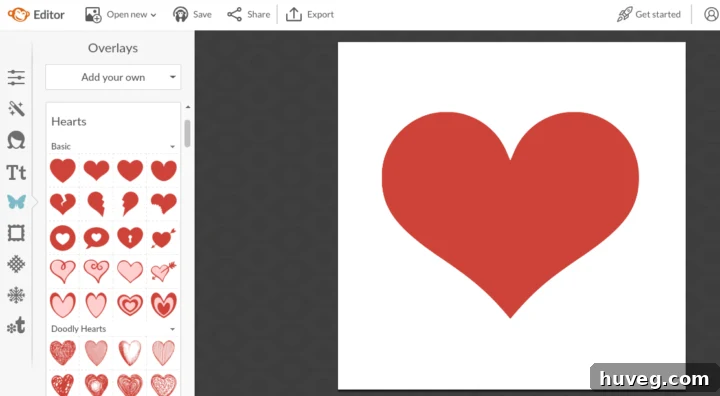720x396 pixels.
Task: Open the Frames tab icon
Action: (16, 233)
